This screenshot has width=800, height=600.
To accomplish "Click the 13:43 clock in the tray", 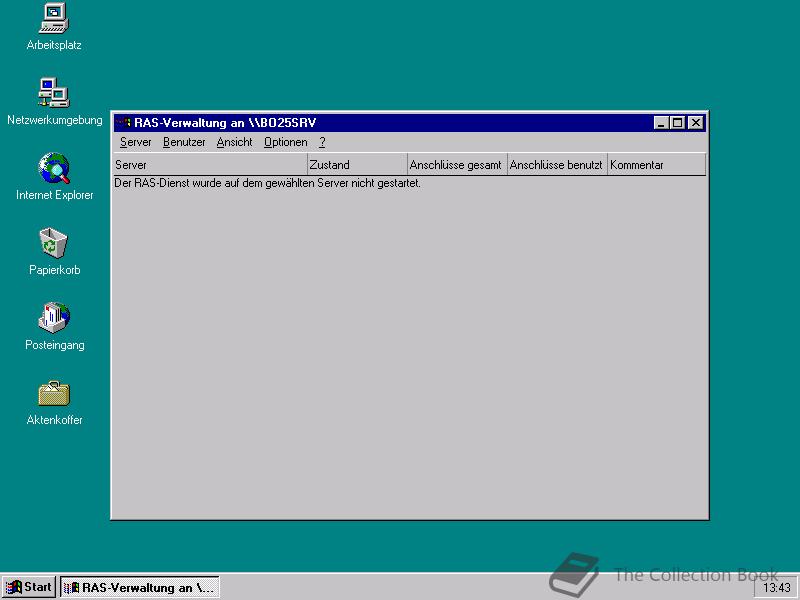I will point(777,588).
